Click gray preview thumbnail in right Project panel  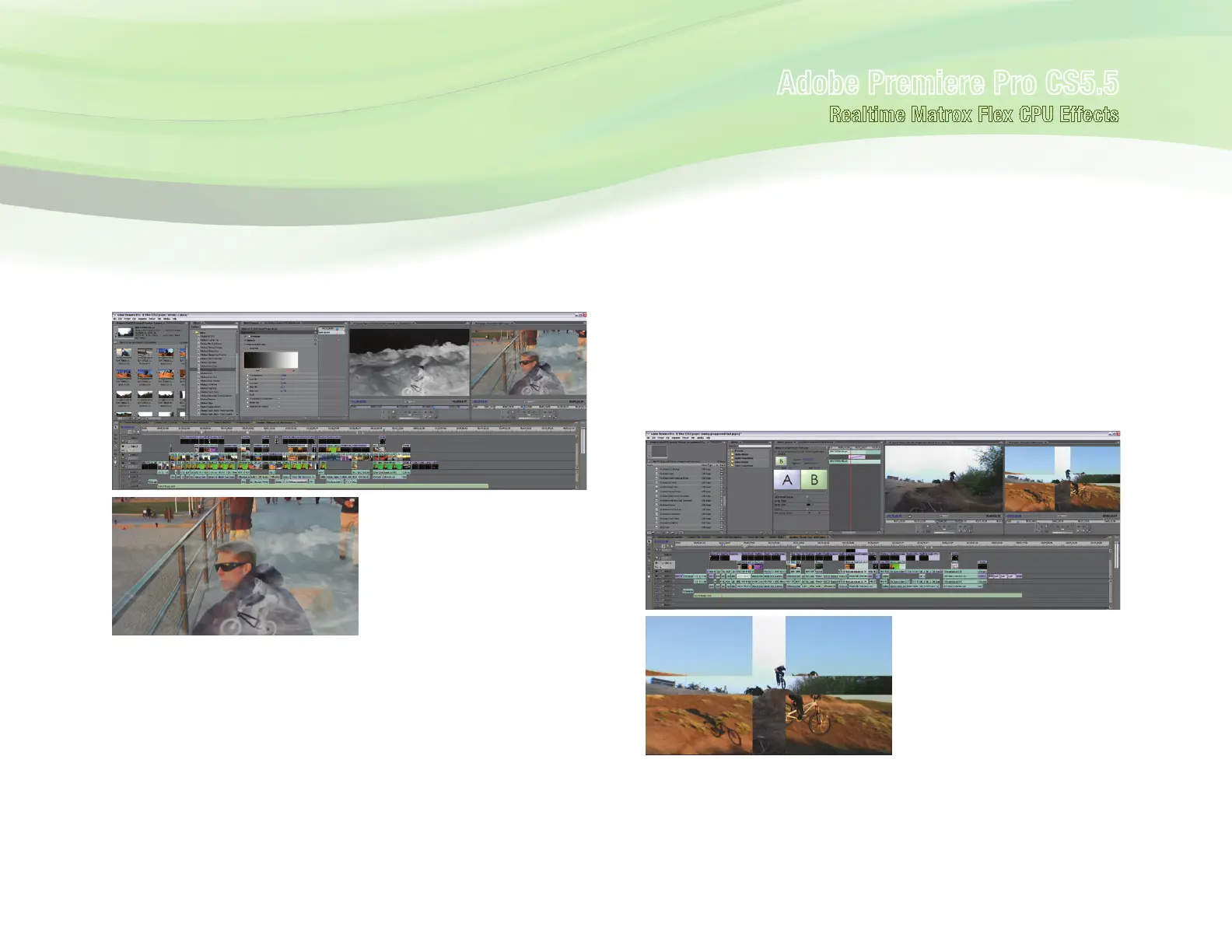click(x=660, y=451)
